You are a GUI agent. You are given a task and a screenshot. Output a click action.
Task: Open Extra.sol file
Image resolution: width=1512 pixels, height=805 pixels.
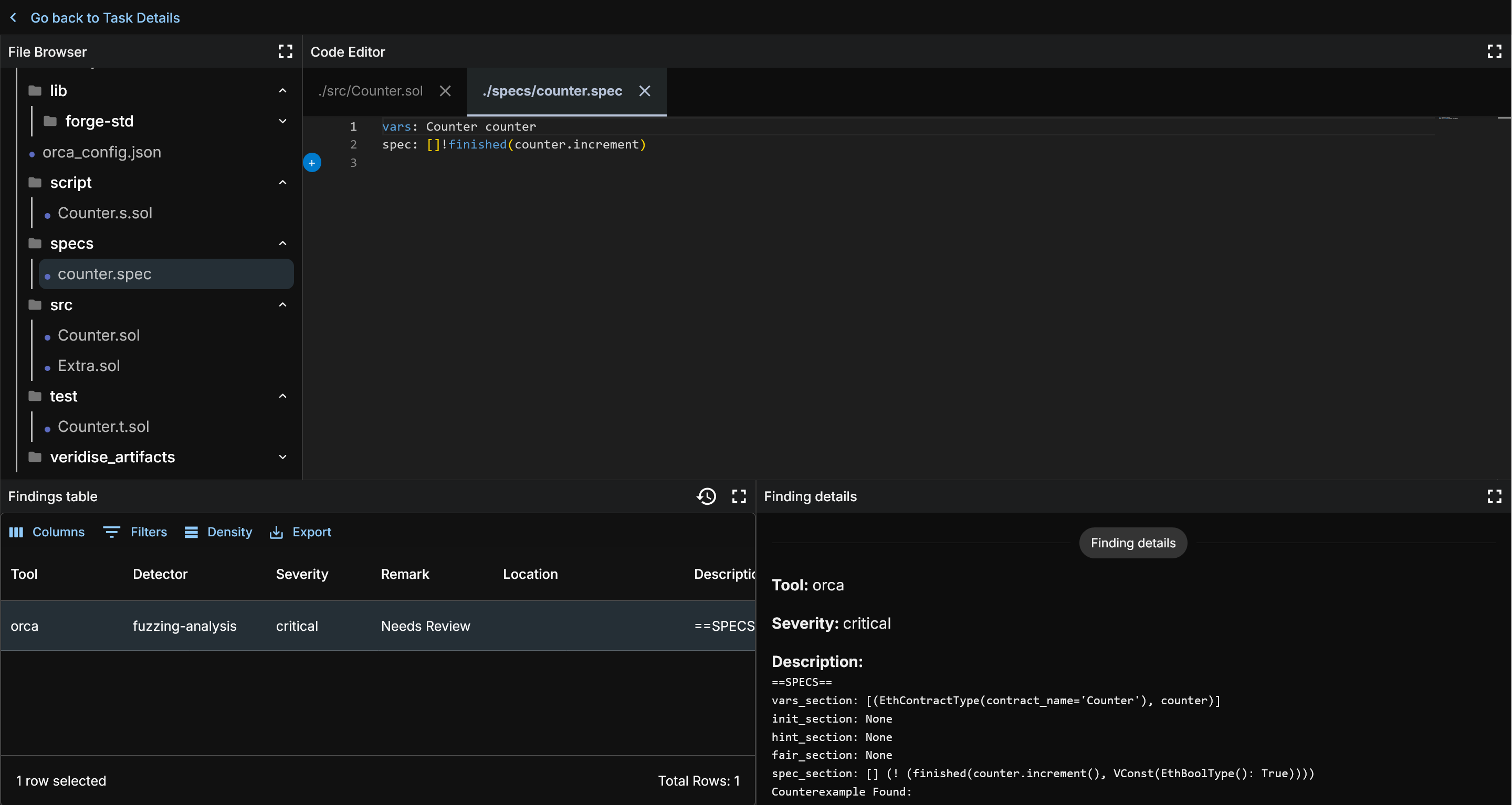(x=89, y=366)
